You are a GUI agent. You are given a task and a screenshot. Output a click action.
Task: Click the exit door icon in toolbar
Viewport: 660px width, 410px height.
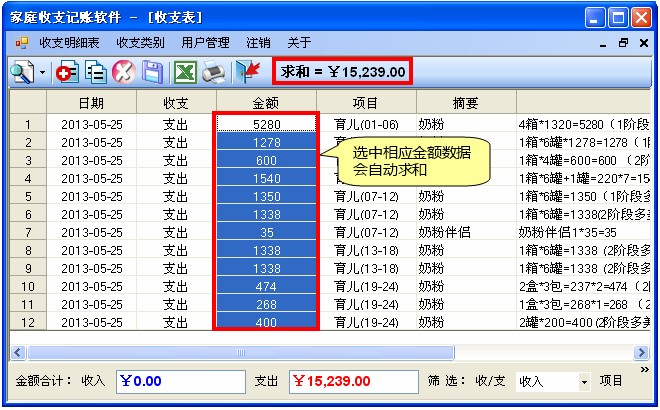pos(248,72)
